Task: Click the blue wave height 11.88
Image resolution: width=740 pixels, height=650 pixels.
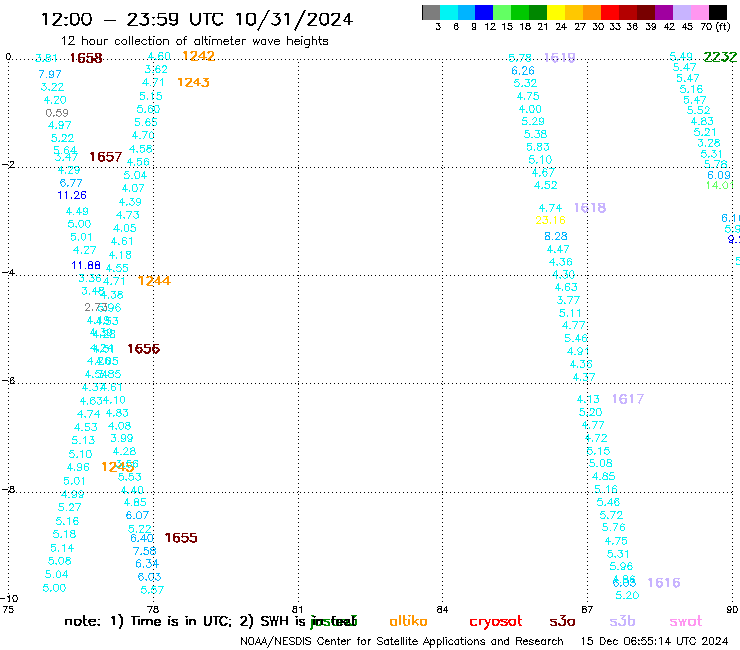Action: pyautogui.click(x=86, y=265)
